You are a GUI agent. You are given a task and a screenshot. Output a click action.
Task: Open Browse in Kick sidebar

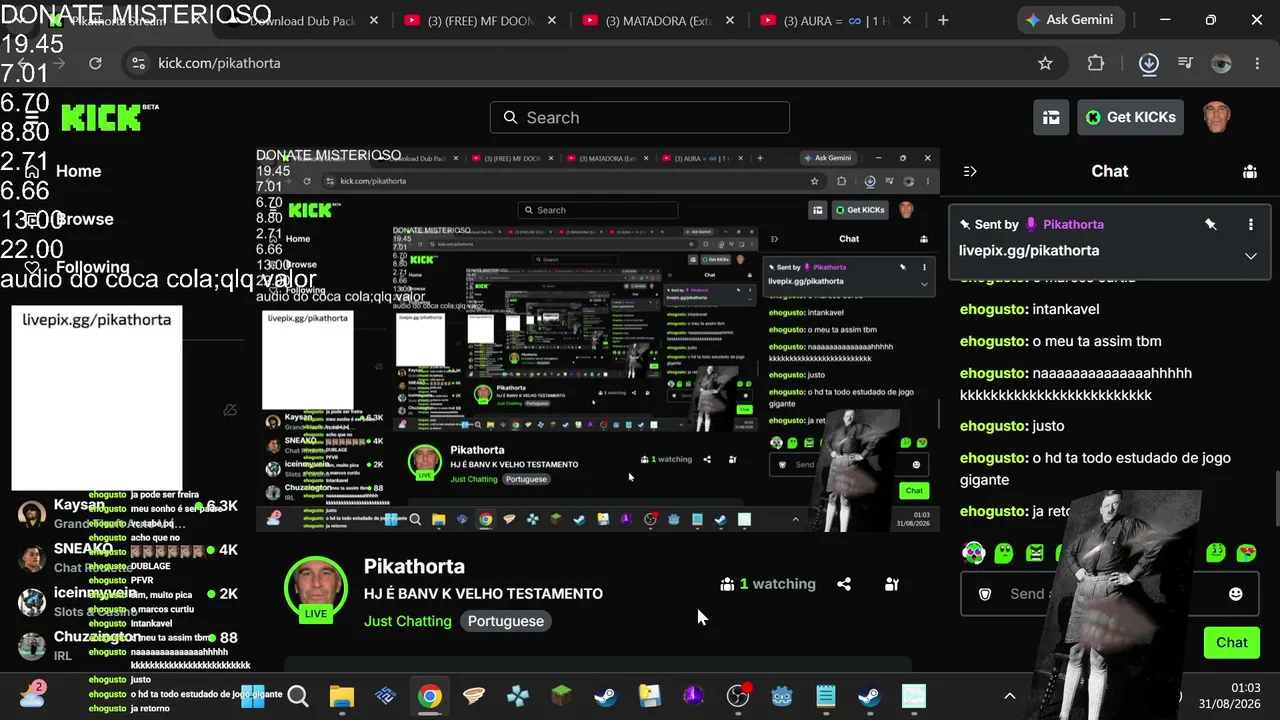[x=84, y=219]
